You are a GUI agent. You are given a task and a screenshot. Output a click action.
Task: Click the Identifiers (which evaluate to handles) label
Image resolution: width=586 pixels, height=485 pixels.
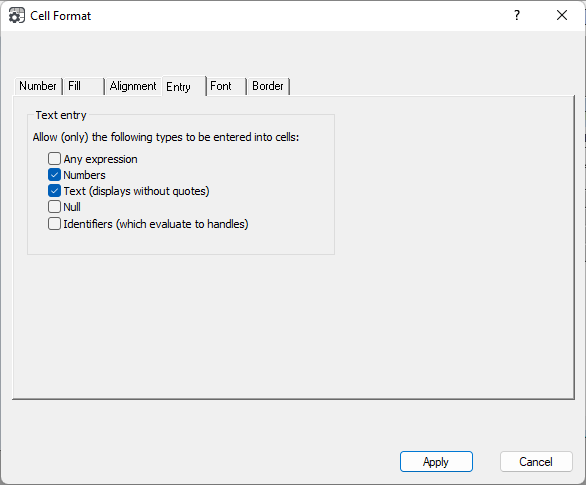(x=156, y=224)
